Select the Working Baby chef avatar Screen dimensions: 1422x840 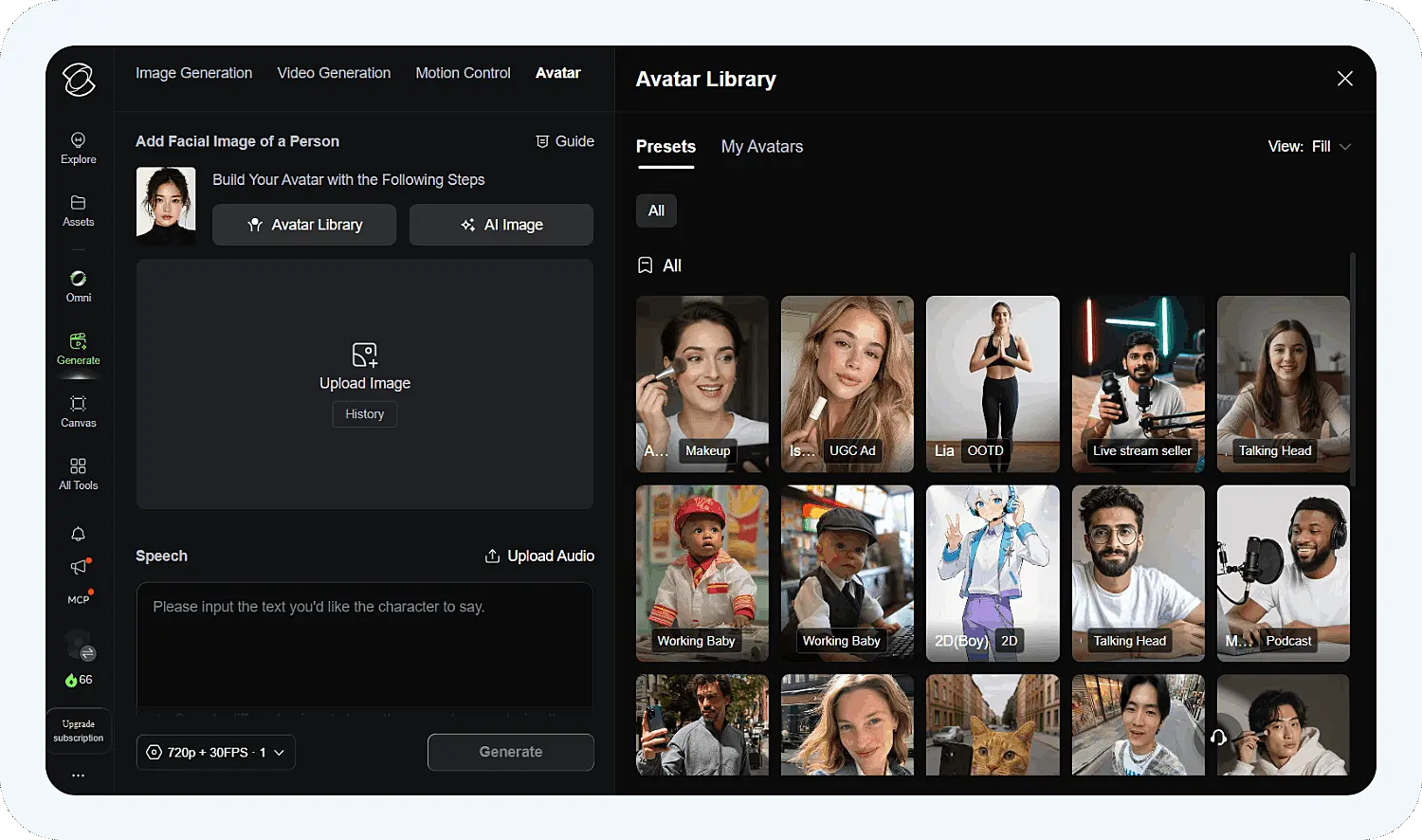702,574
